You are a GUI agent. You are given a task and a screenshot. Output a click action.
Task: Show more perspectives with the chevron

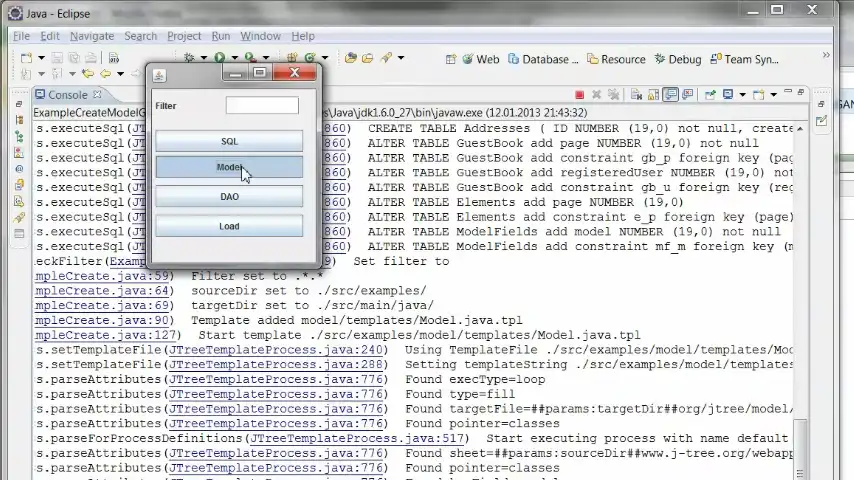826,55
